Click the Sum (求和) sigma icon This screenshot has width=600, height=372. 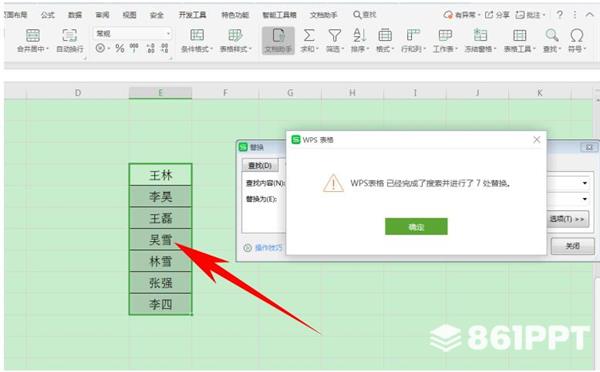tap(309, 35)
